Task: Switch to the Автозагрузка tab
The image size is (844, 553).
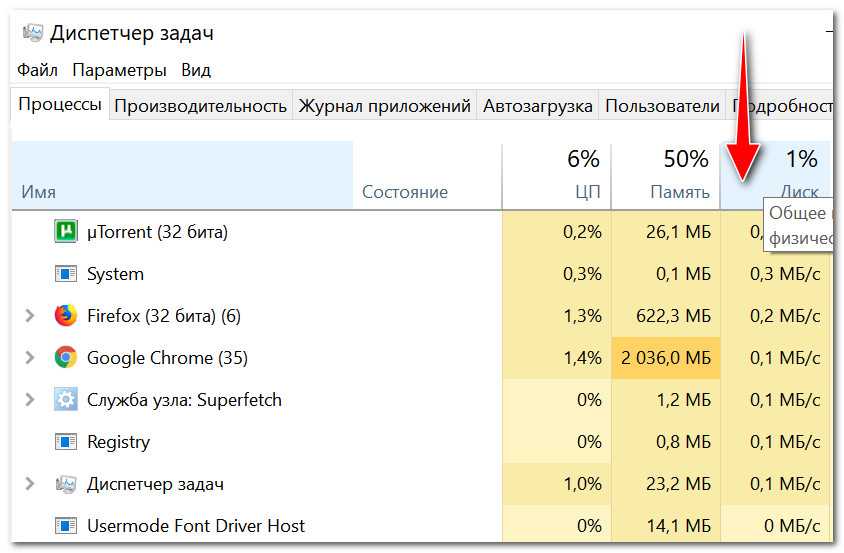Action: pyautogui.click(x=537, y=106)
